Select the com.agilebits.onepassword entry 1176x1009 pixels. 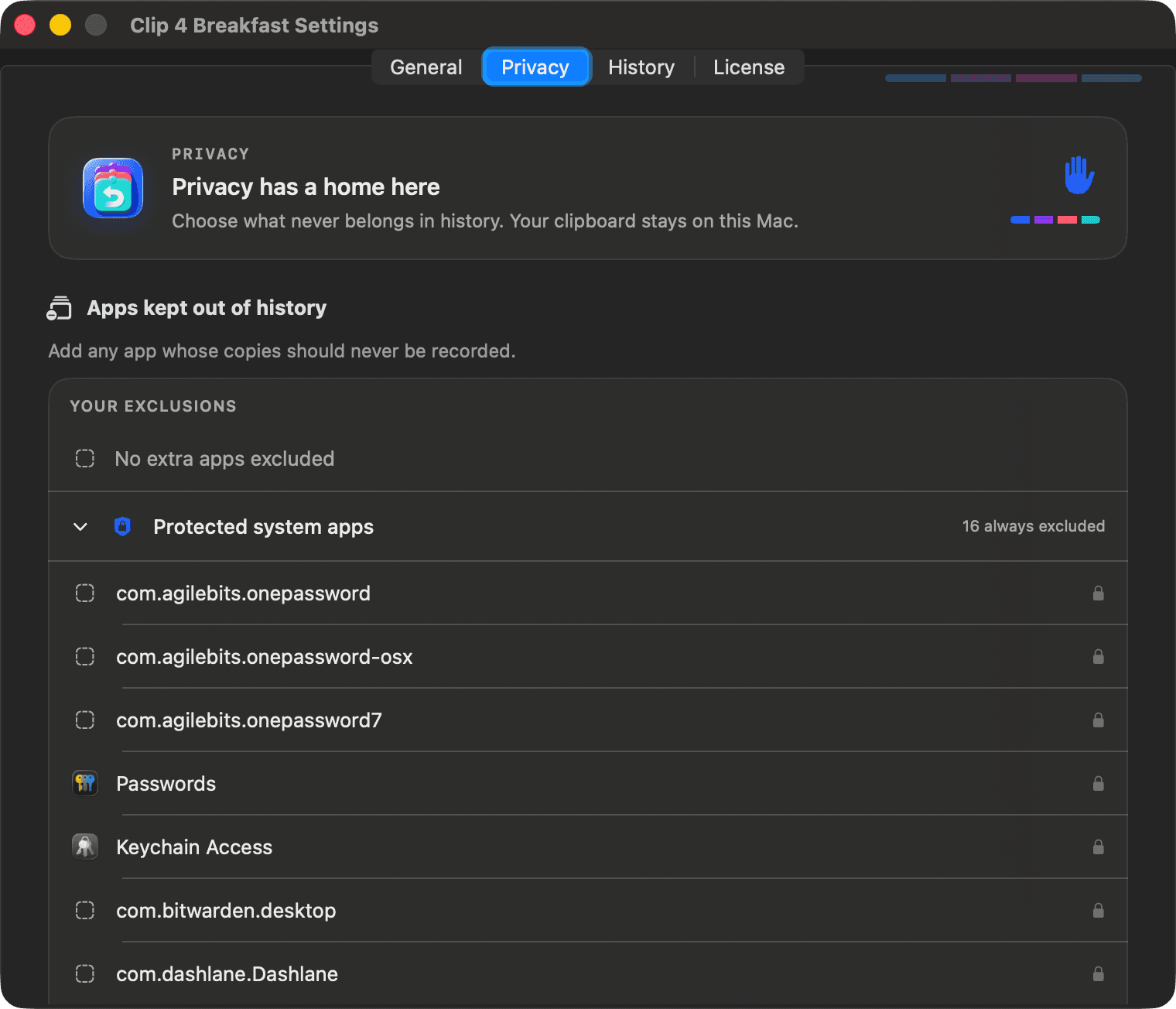click(x=588, y=593)
